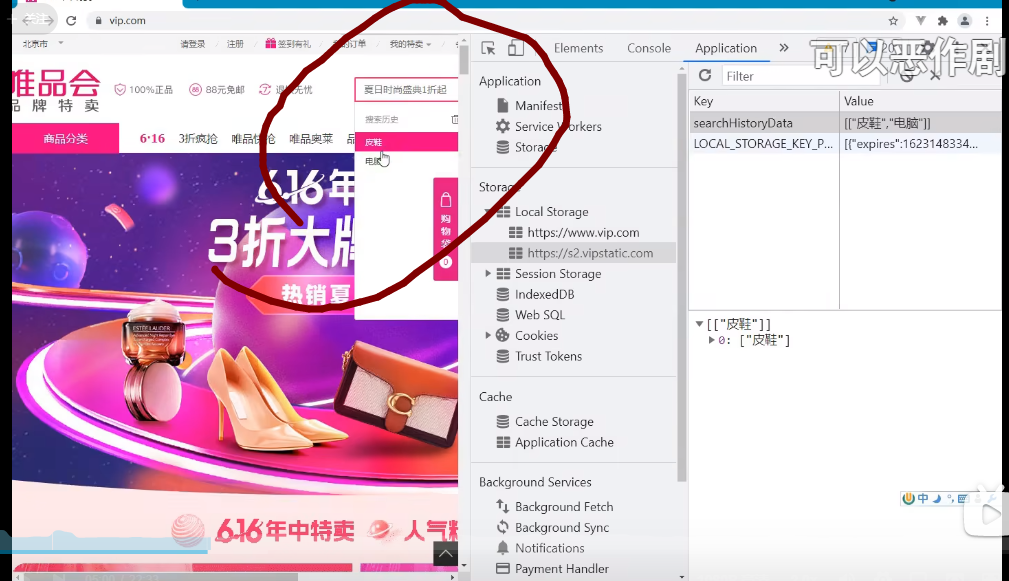This screenshot has width=1009, height=581.
Task: Open the 6·16 navigation item
Action: (x=153, y=138)
